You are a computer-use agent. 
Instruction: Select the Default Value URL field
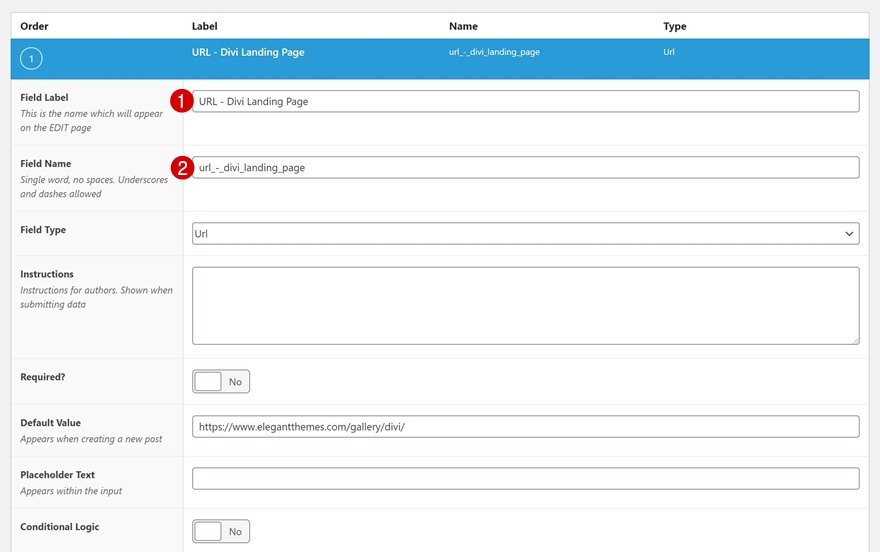tap(525, 426)
